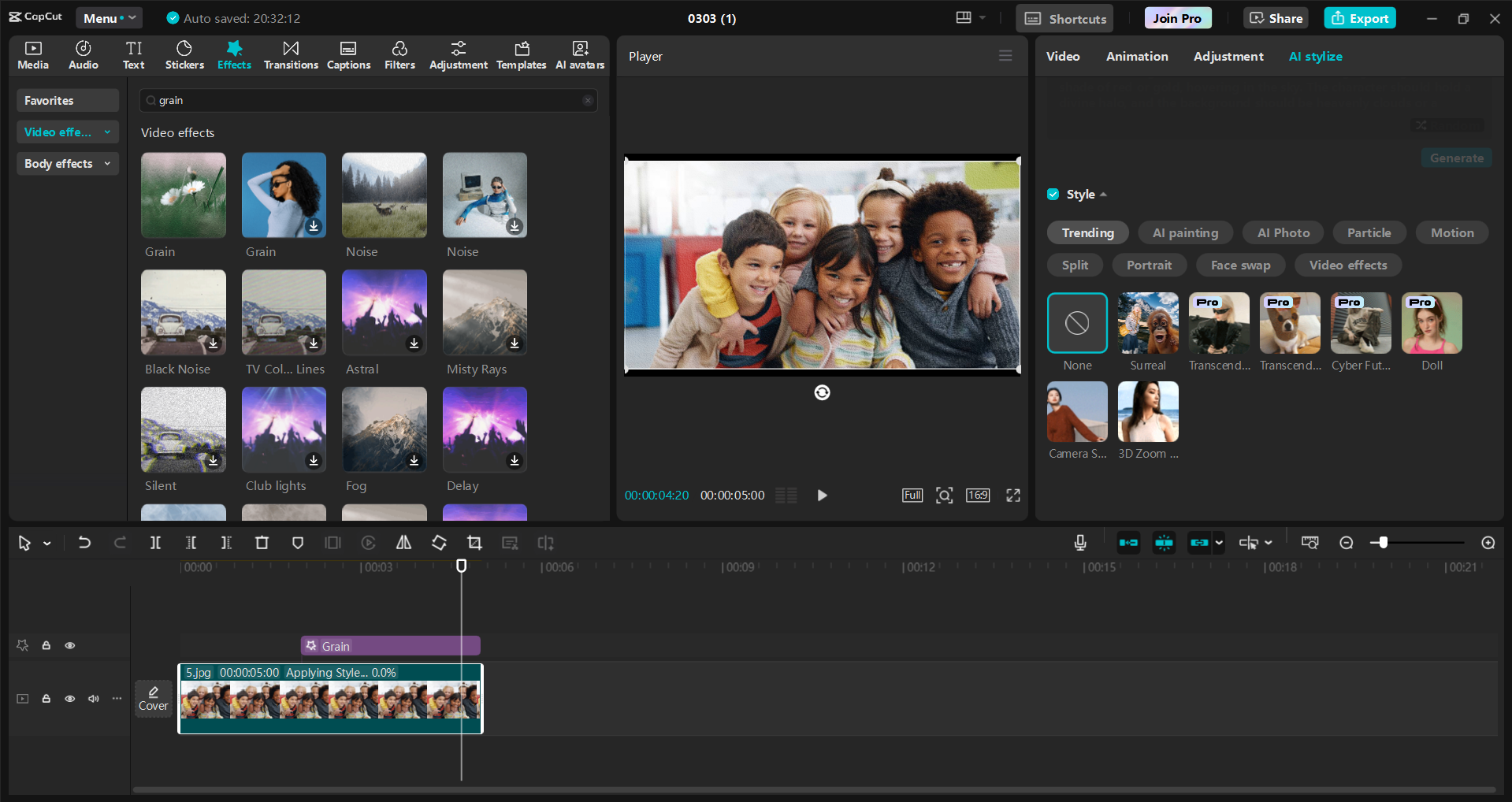Select the Black Noise effect thumbnail
The height and width of the screenshot is (802, 1512).
click(184, 313)
